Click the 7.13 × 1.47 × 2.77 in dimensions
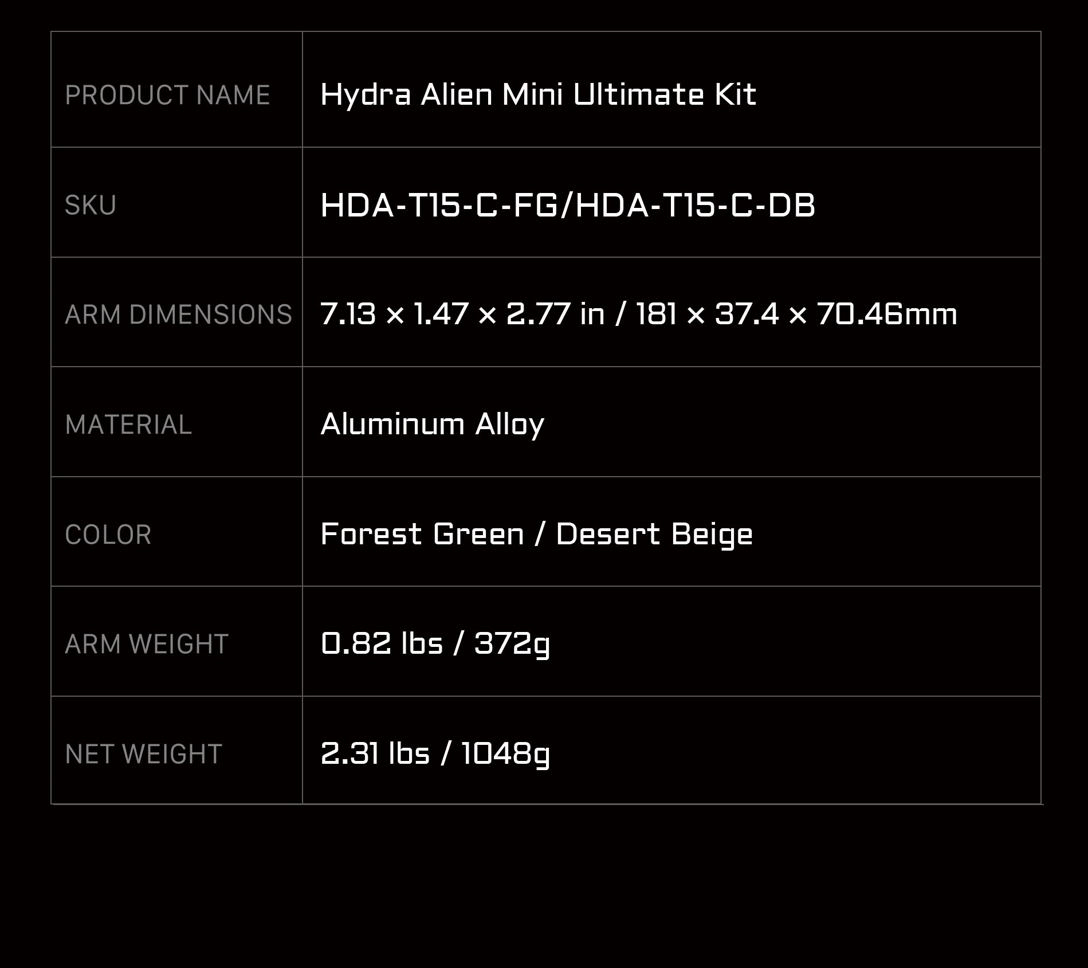The width and height of the screenshot is (1088, 968). (462, 314)
